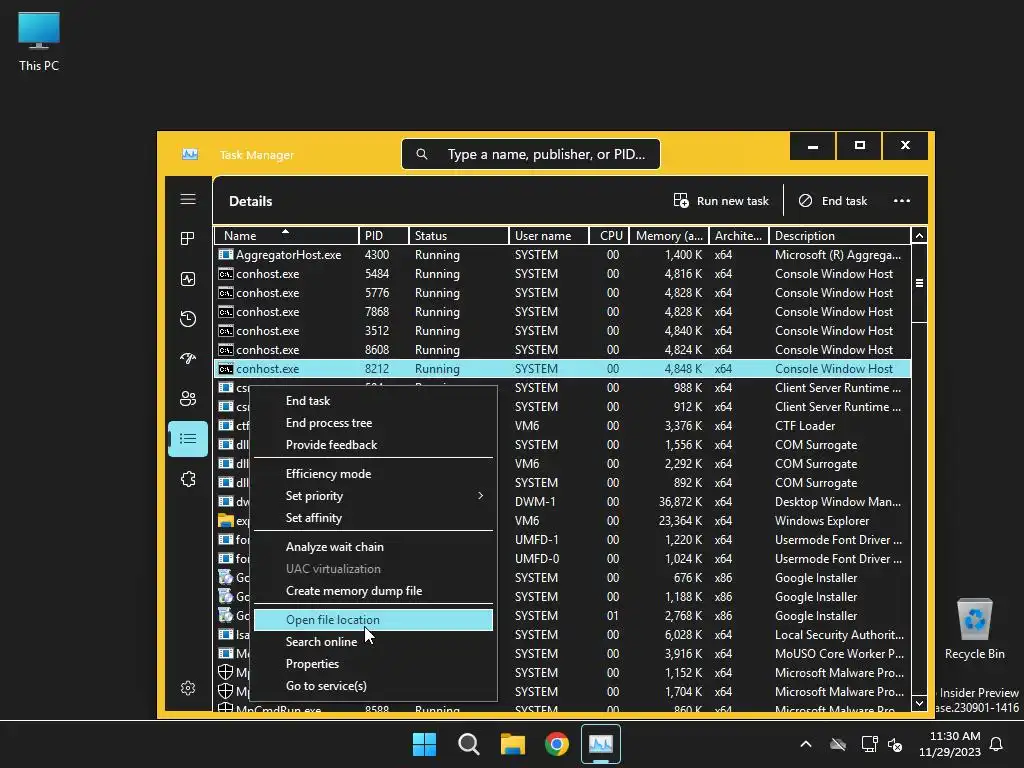
Task: Open the Recycle Bin desktop icon
Action: pyautogui.click(x=974, y=628)
